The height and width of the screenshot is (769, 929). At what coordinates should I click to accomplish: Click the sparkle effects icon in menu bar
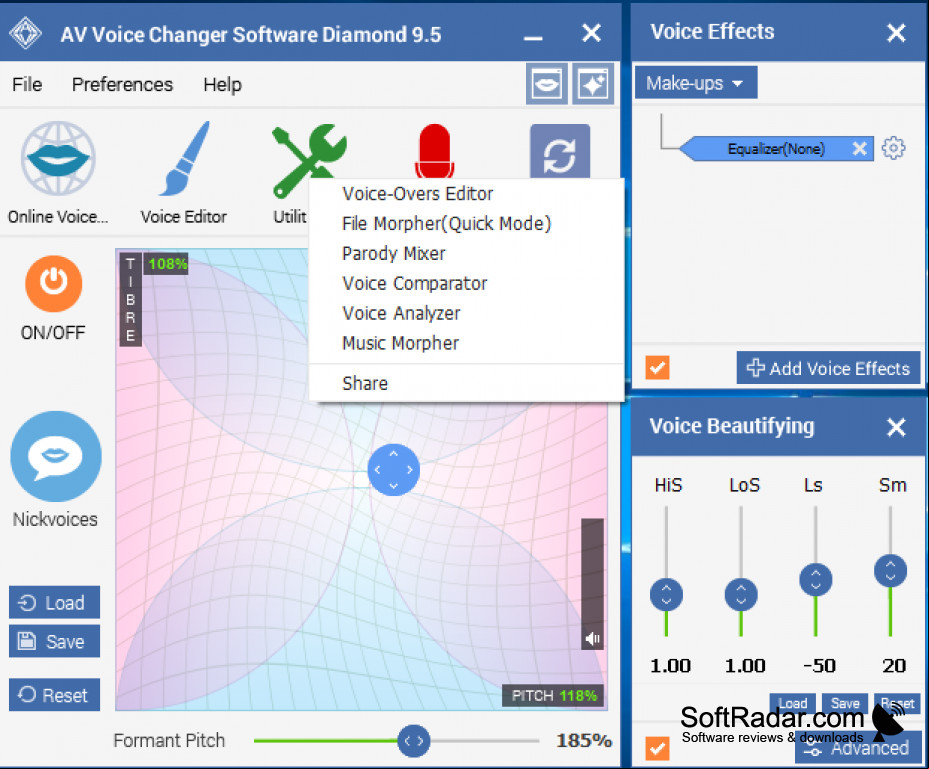592,84
